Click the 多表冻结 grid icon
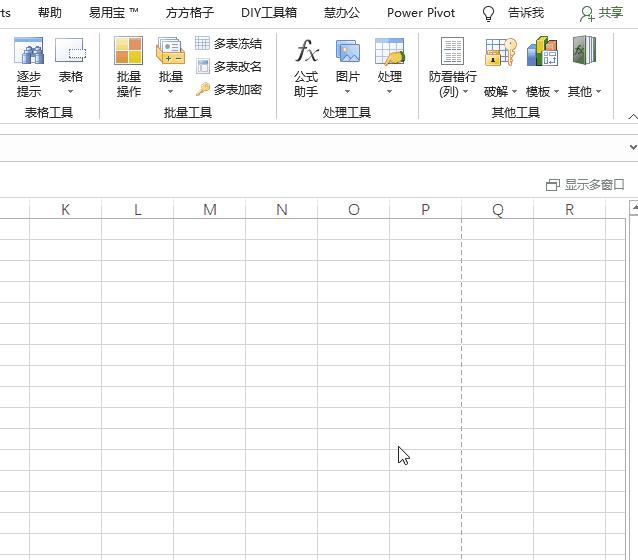 click(x=202, y=43)
